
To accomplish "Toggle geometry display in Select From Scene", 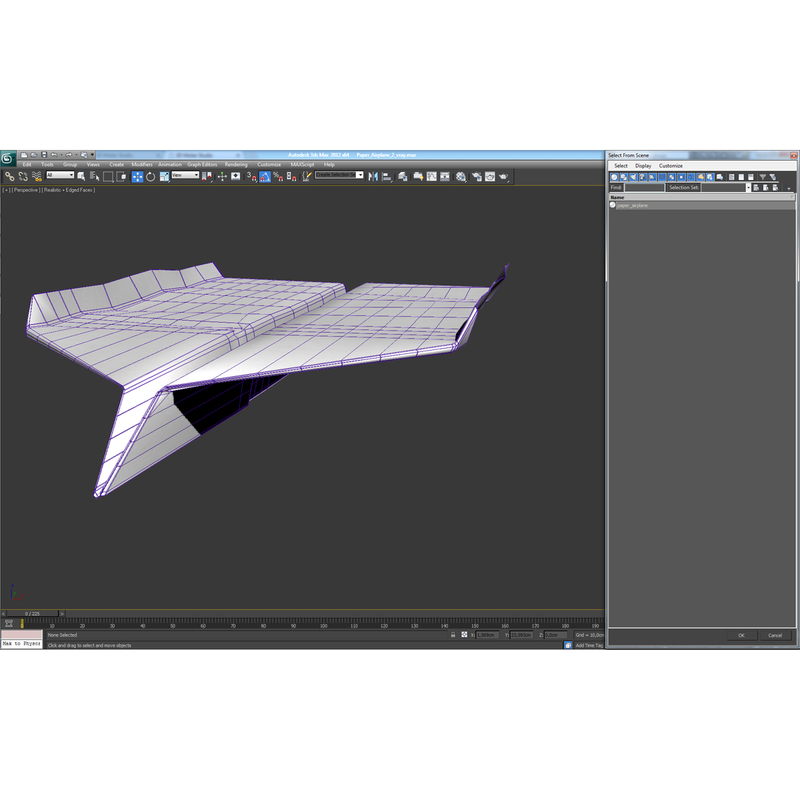I will coord(615,176).
